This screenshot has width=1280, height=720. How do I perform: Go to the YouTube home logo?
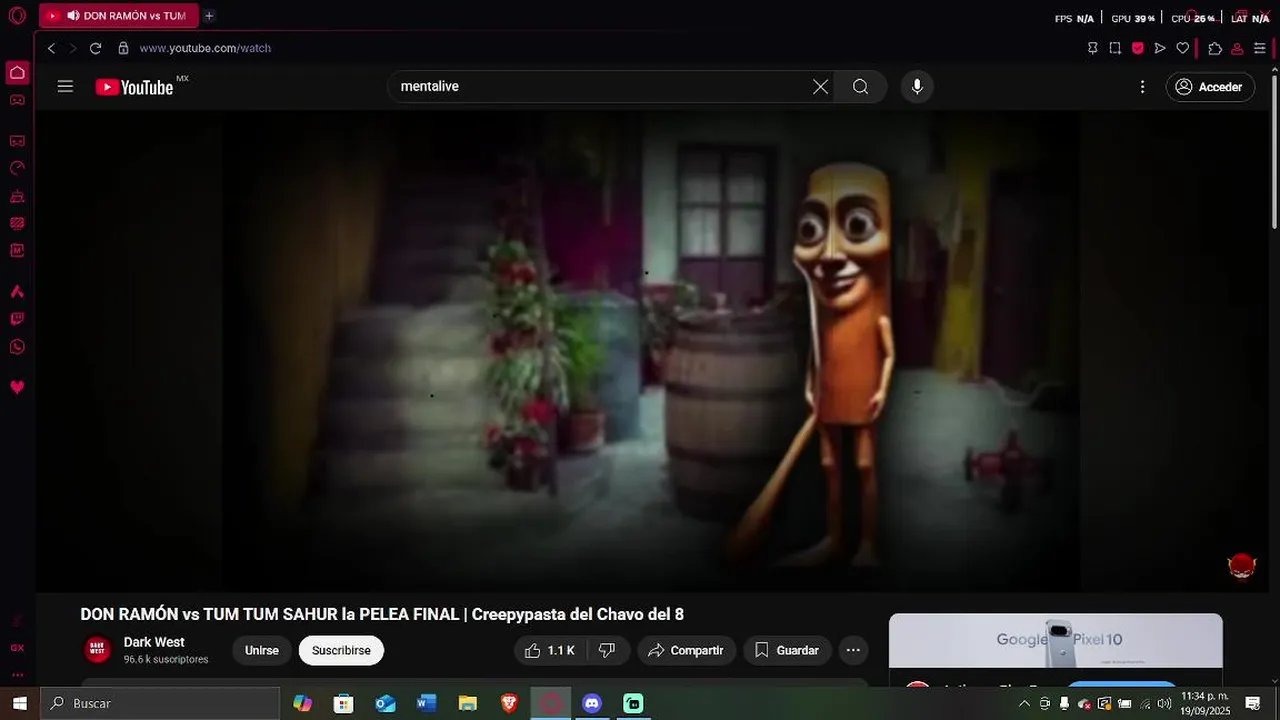pyautogui.click(x=135, y=87)
